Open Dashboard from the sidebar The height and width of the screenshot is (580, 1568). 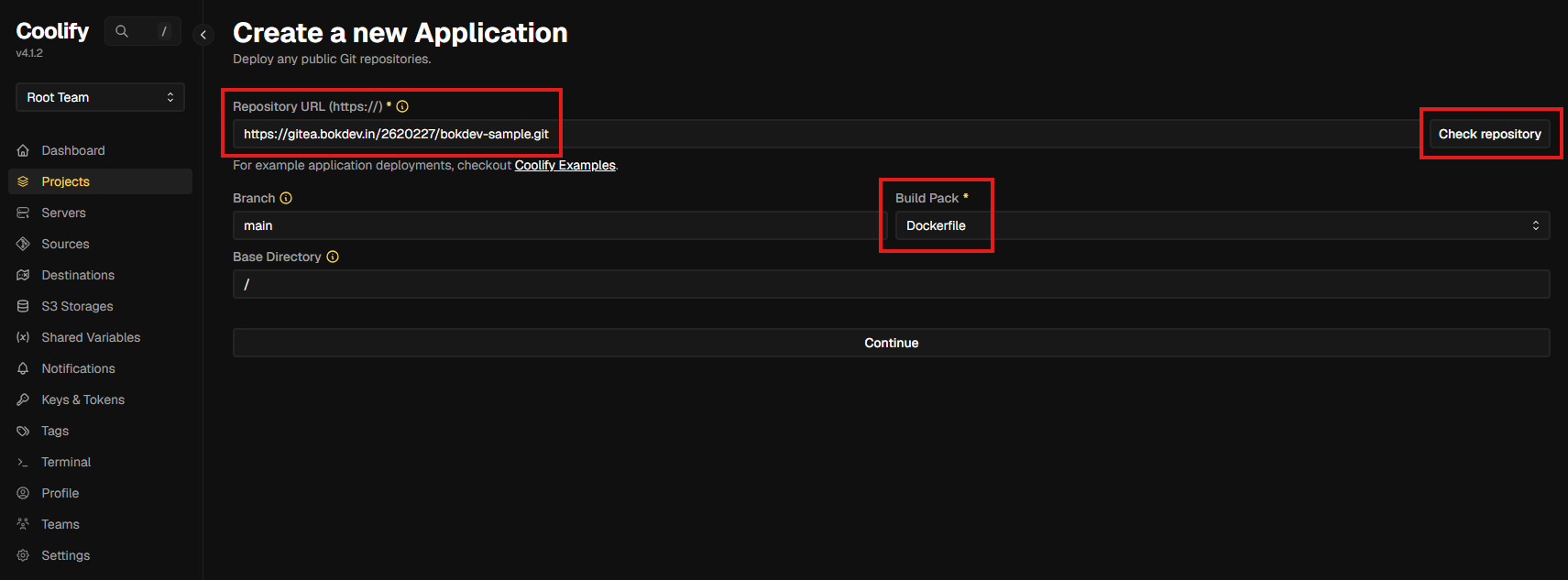tap(100, 150)
